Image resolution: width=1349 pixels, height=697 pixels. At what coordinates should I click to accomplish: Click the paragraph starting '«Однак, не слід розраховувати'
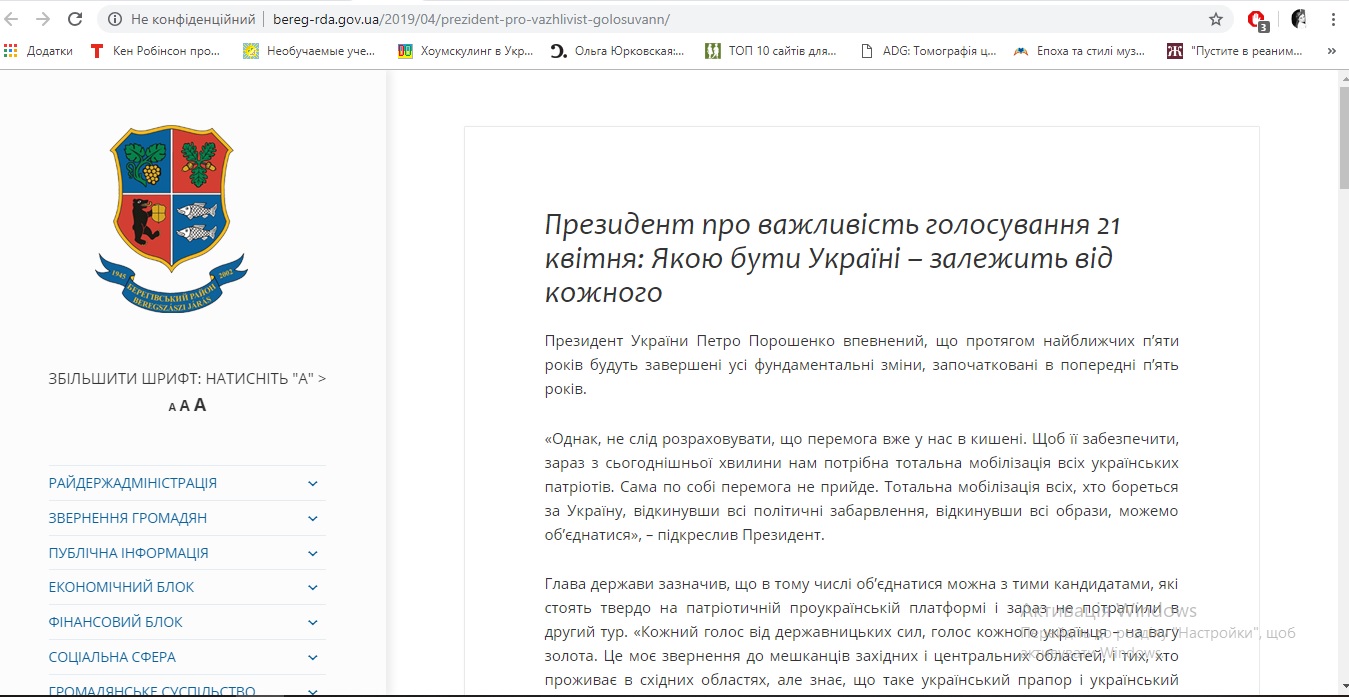tap(862, 487)
